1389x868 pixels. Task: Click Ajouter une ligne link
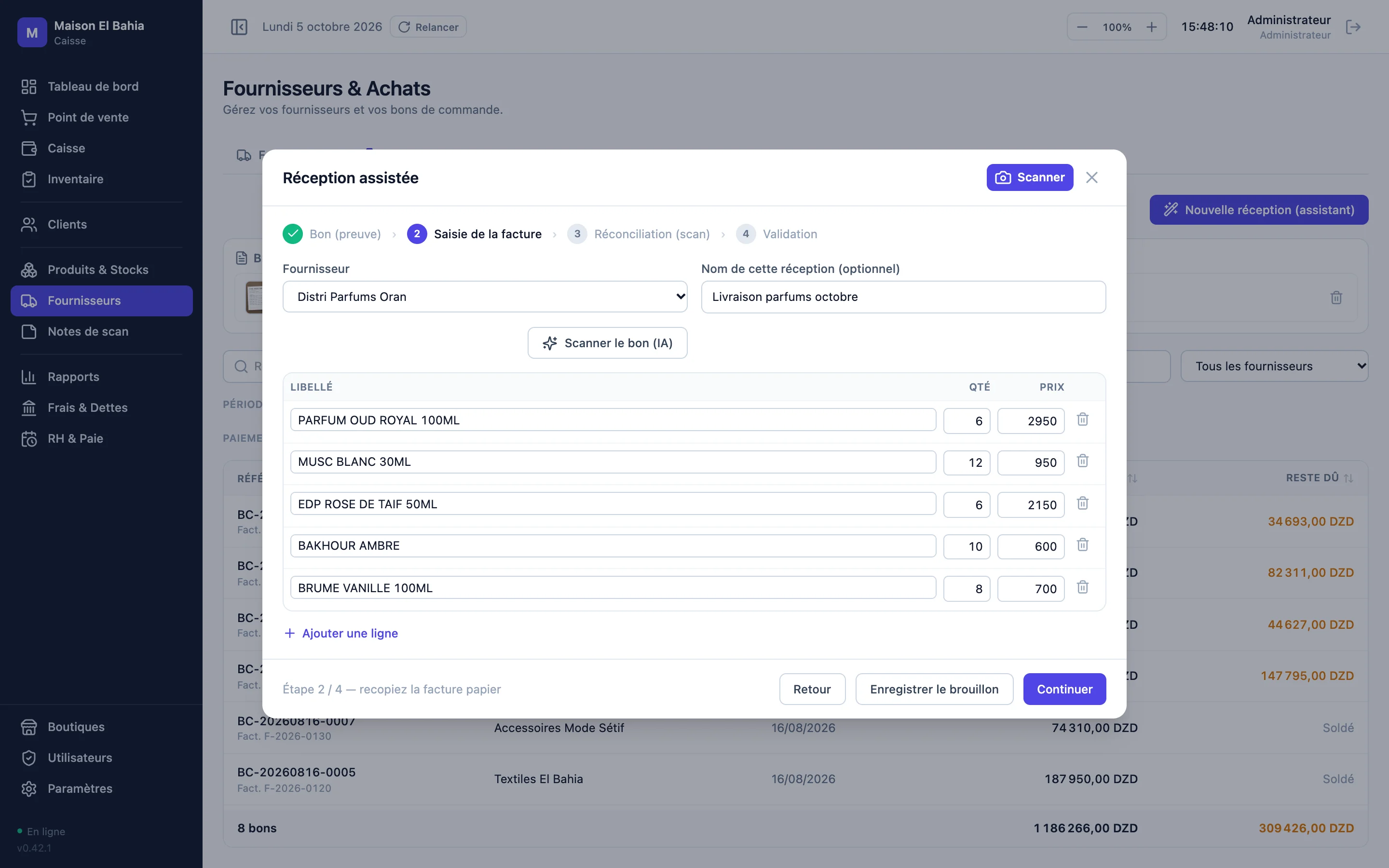pyautogui.click(x=341, y=633)
